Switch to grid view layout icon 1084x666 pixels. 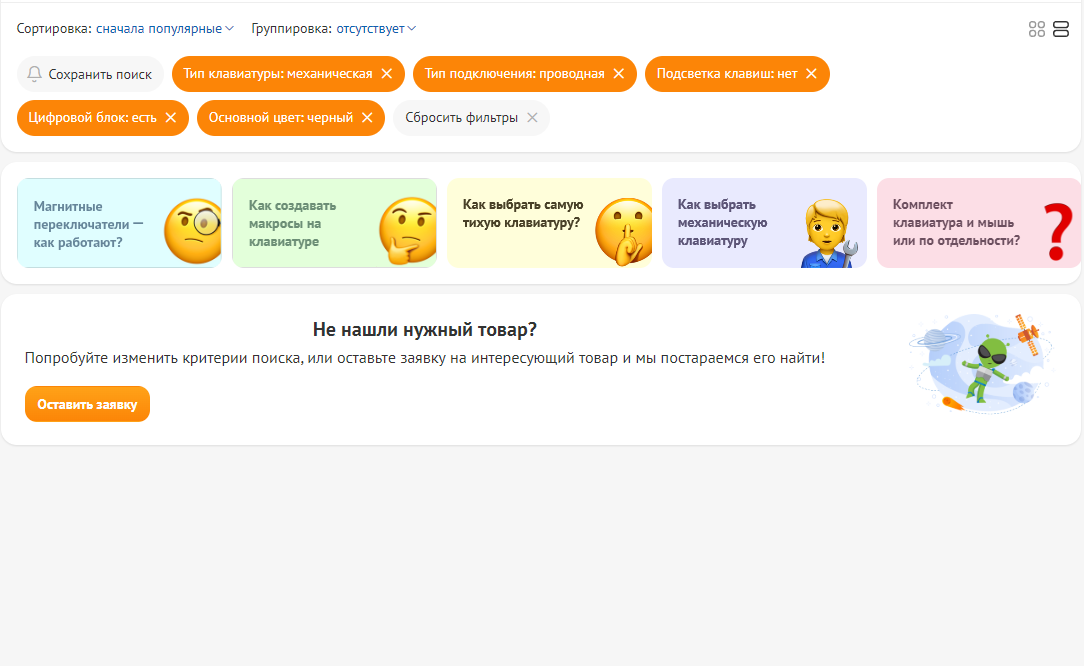pos(1037,29)
